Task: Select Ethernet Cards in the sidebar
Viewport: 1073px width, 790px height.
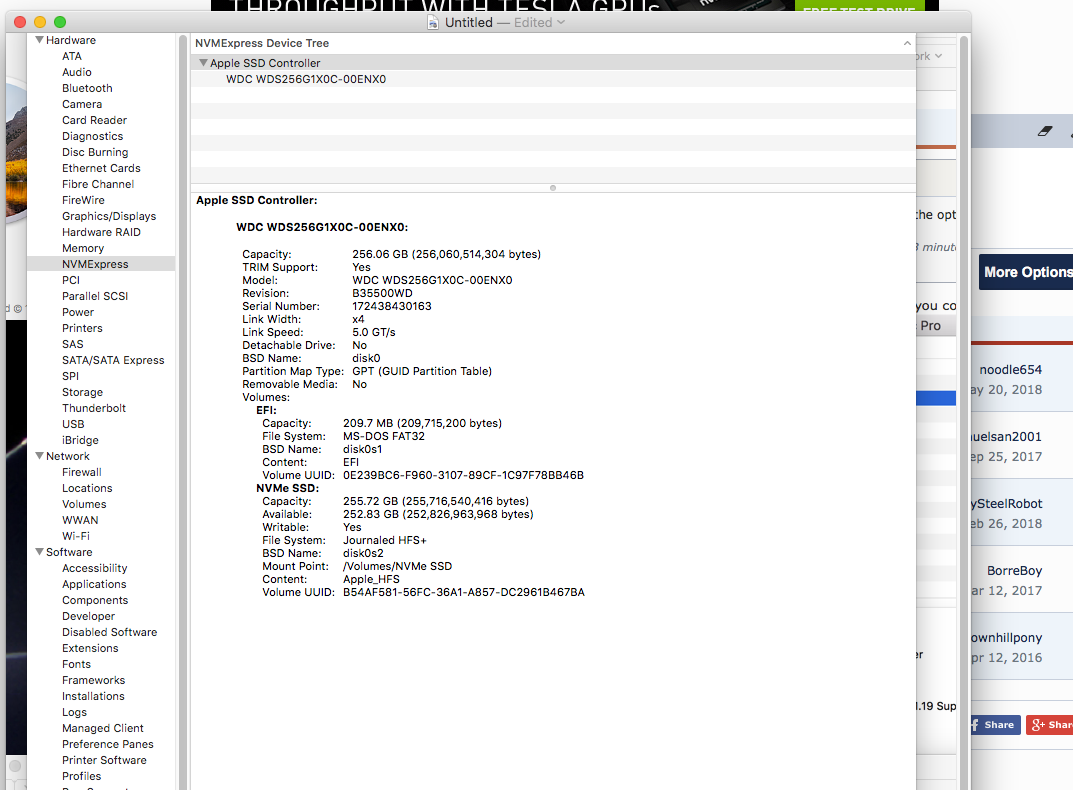Action: tap(101, 168)
